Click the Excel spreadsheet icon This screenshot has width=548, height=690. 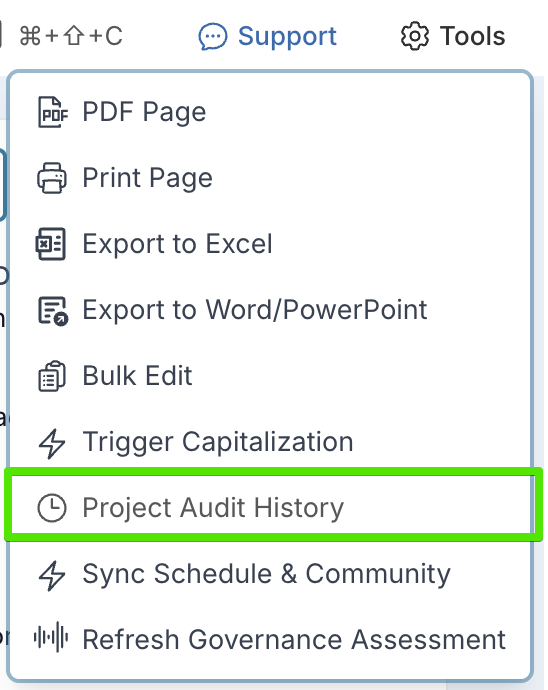[51, 244]
